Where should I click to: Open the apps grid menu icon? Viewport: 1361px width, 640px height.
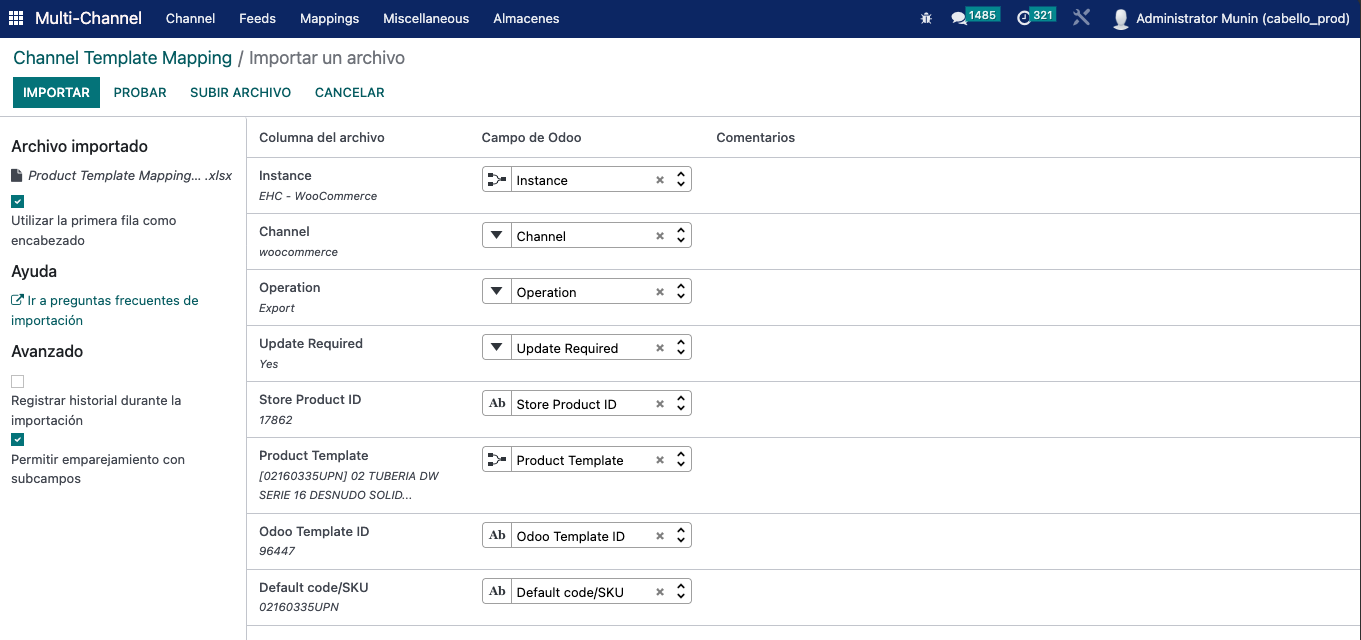(16, 18)
